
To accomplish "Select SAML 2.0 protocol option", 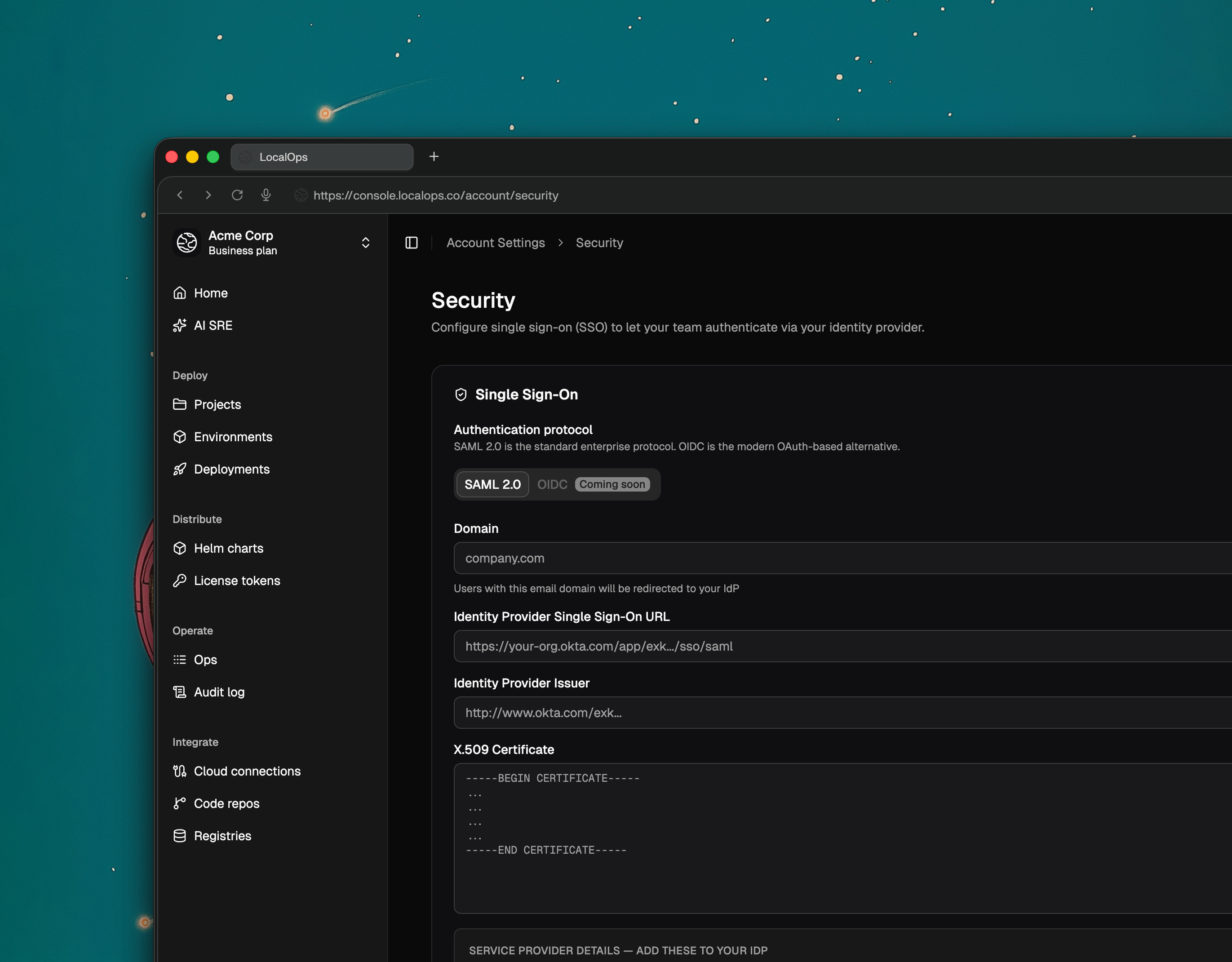I will [492, 485].
